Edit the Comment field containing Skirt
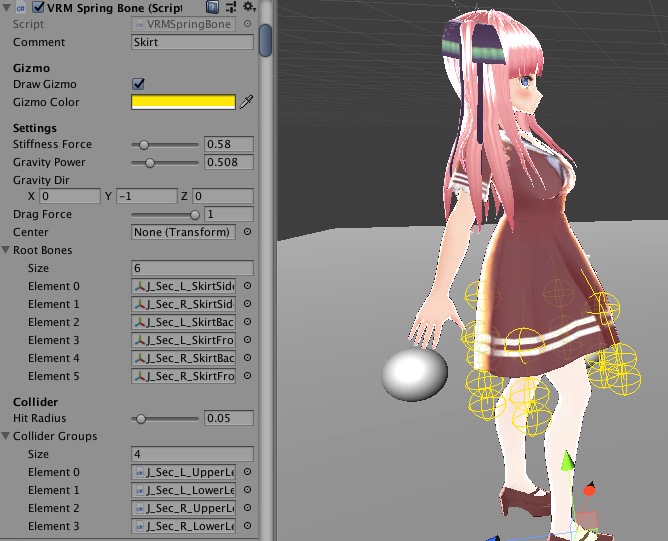The width and height of the screenshot is (668, 541). [192, 42]
